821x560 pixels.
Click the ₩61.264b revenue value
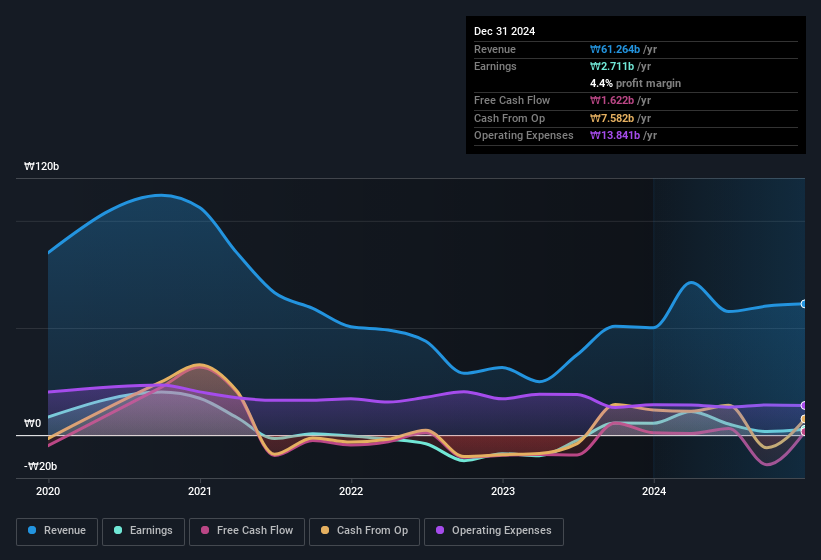coord(615,49)
